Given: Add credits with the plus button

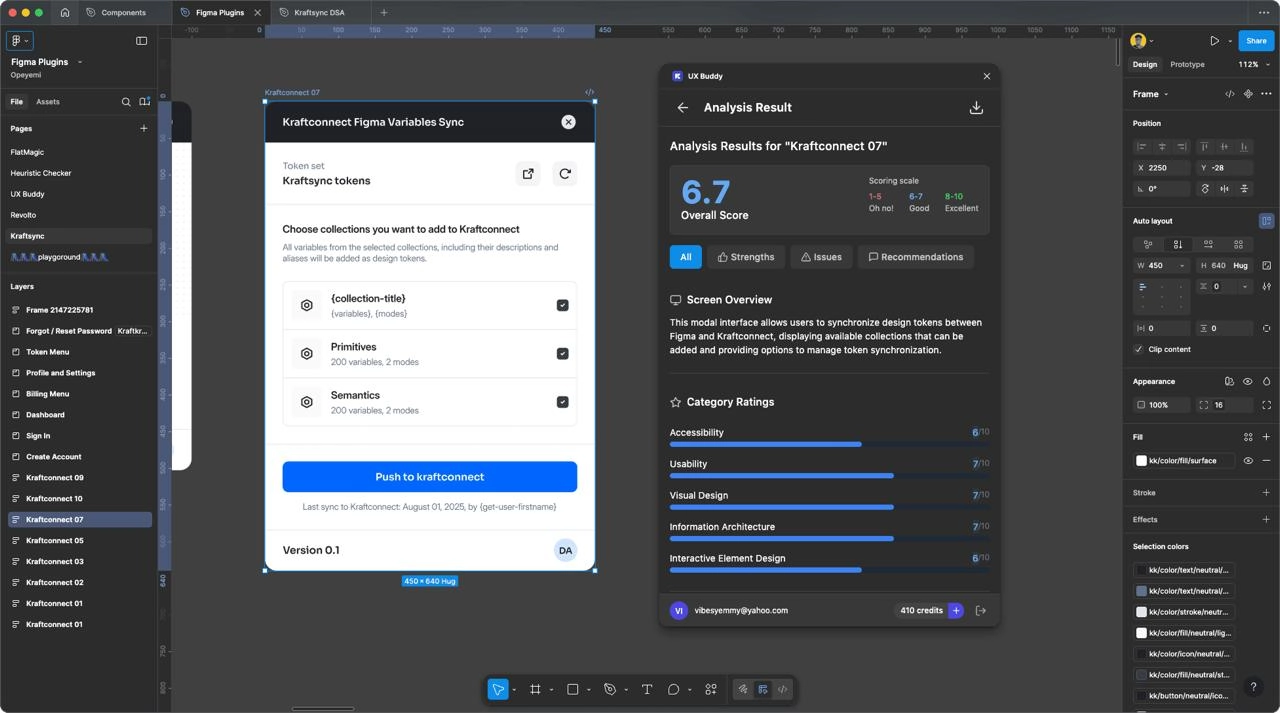Looking at the screenshot, I should coord(956,610).
